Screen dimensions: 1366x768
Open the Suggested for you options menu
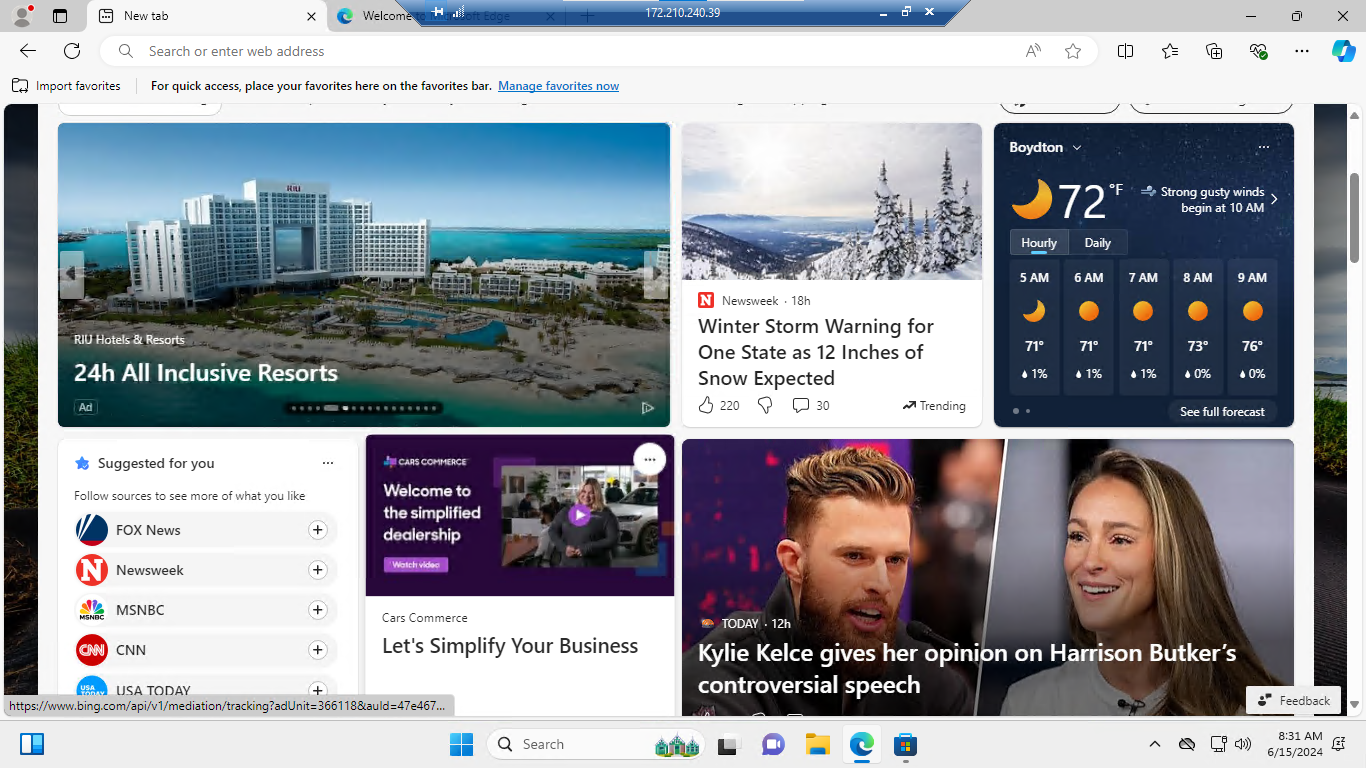328,463
